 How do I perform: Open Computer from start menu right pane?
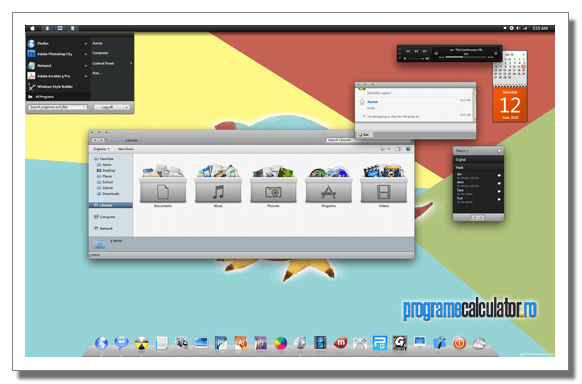100,53
